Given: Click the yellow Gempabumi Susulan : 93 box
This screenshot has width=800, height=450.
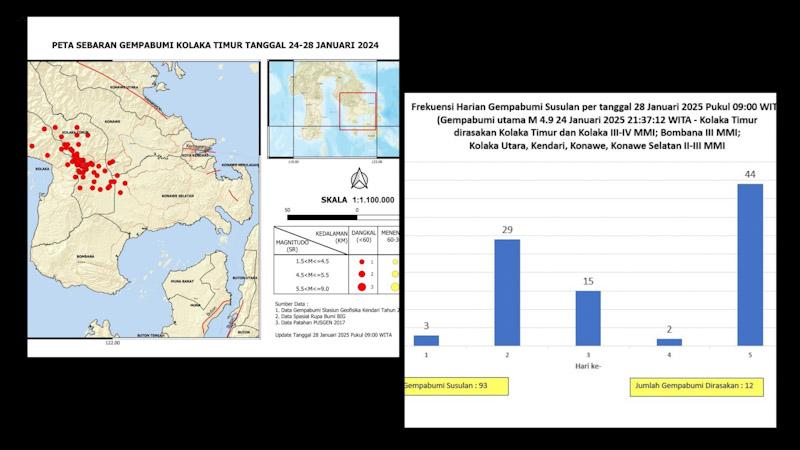Looking at the screenshot, I should tap(457, 386).
